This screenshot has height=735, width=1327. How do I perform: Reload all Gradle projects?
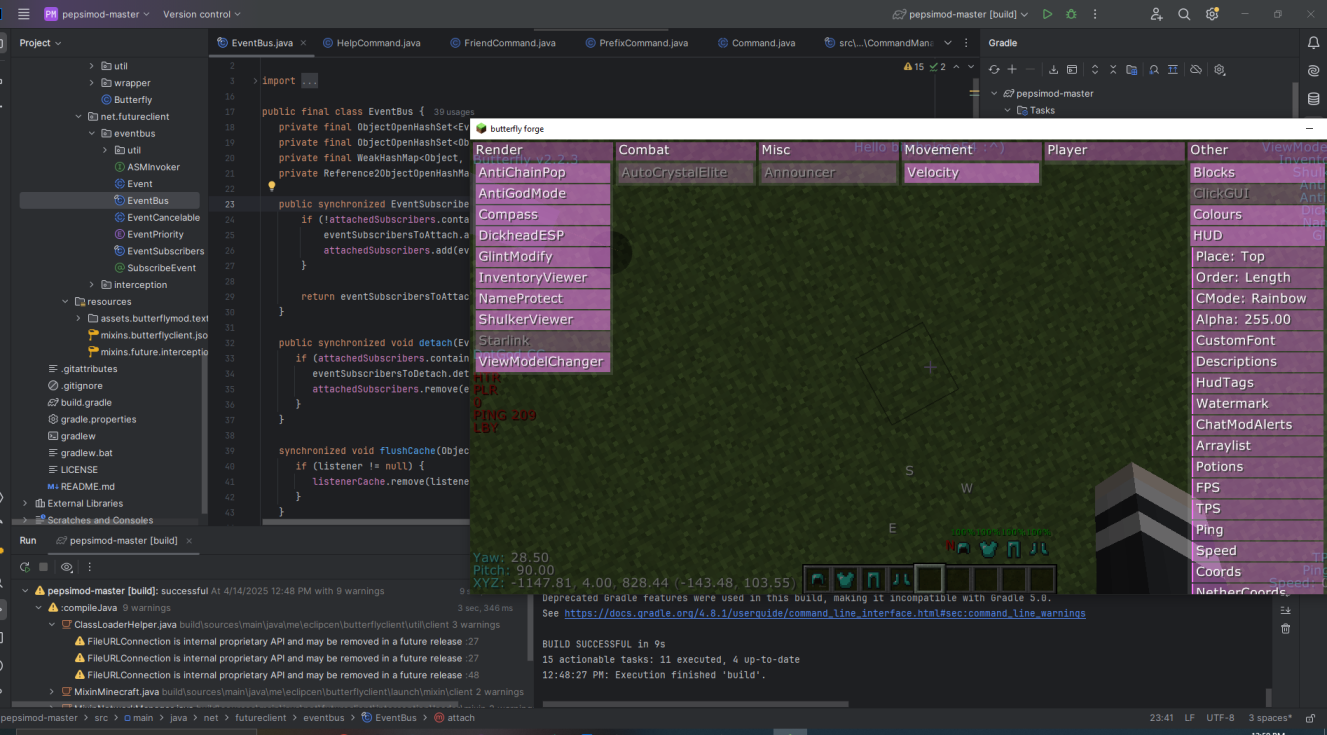(994, 70)
